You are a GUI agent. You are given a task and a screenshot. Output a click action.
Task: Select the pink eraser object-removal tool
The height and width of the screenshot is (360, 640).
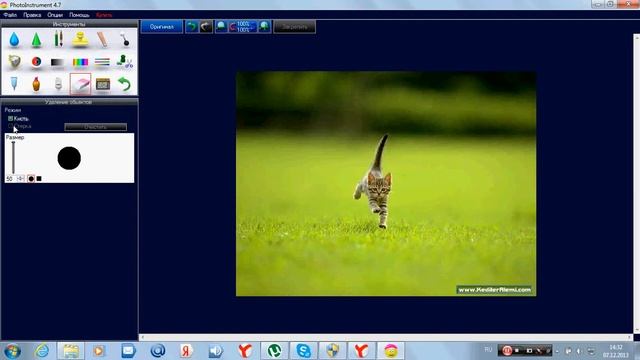80,84
